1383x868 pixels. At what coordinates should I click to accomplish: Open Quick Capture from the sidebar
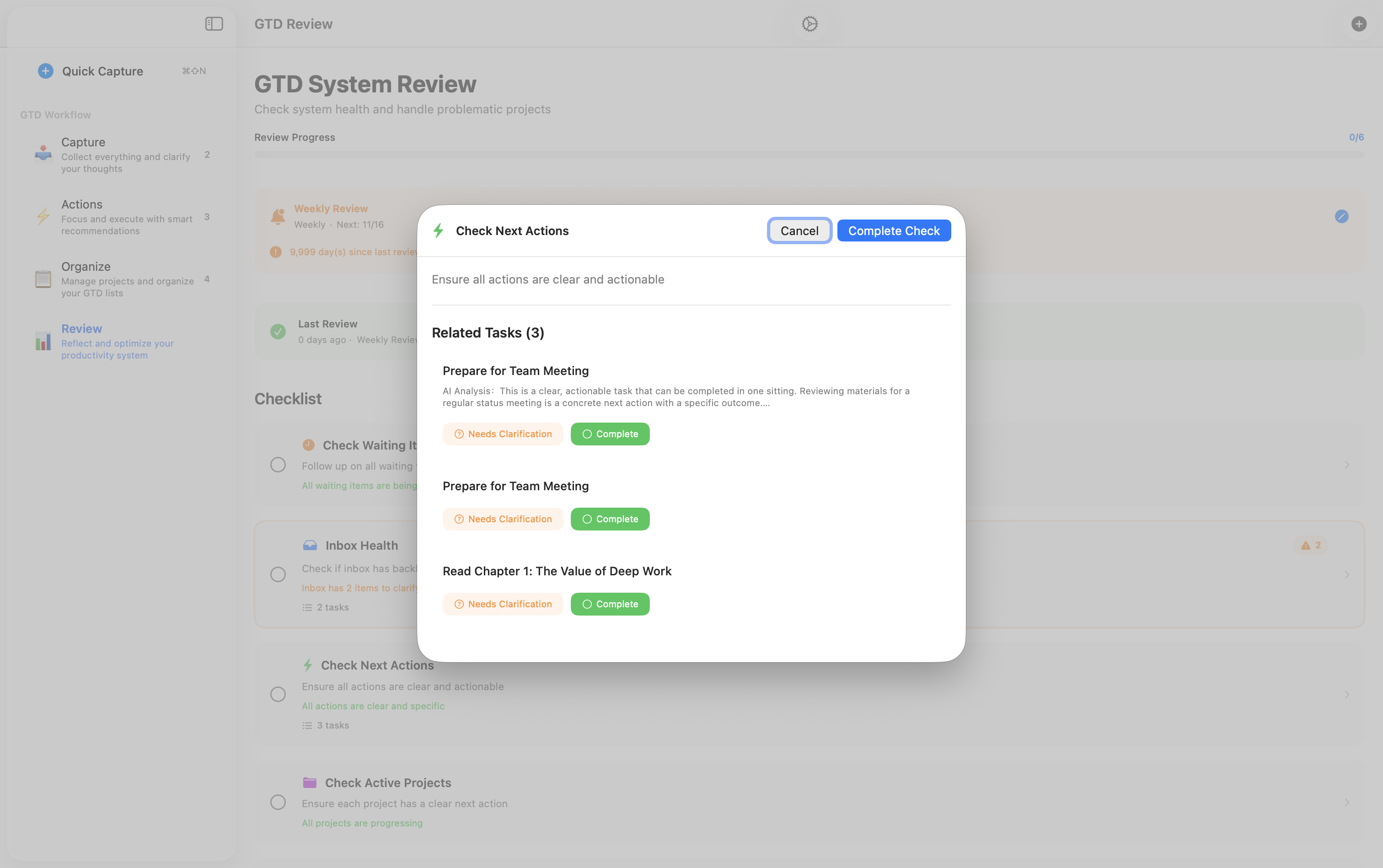[102, 70]
